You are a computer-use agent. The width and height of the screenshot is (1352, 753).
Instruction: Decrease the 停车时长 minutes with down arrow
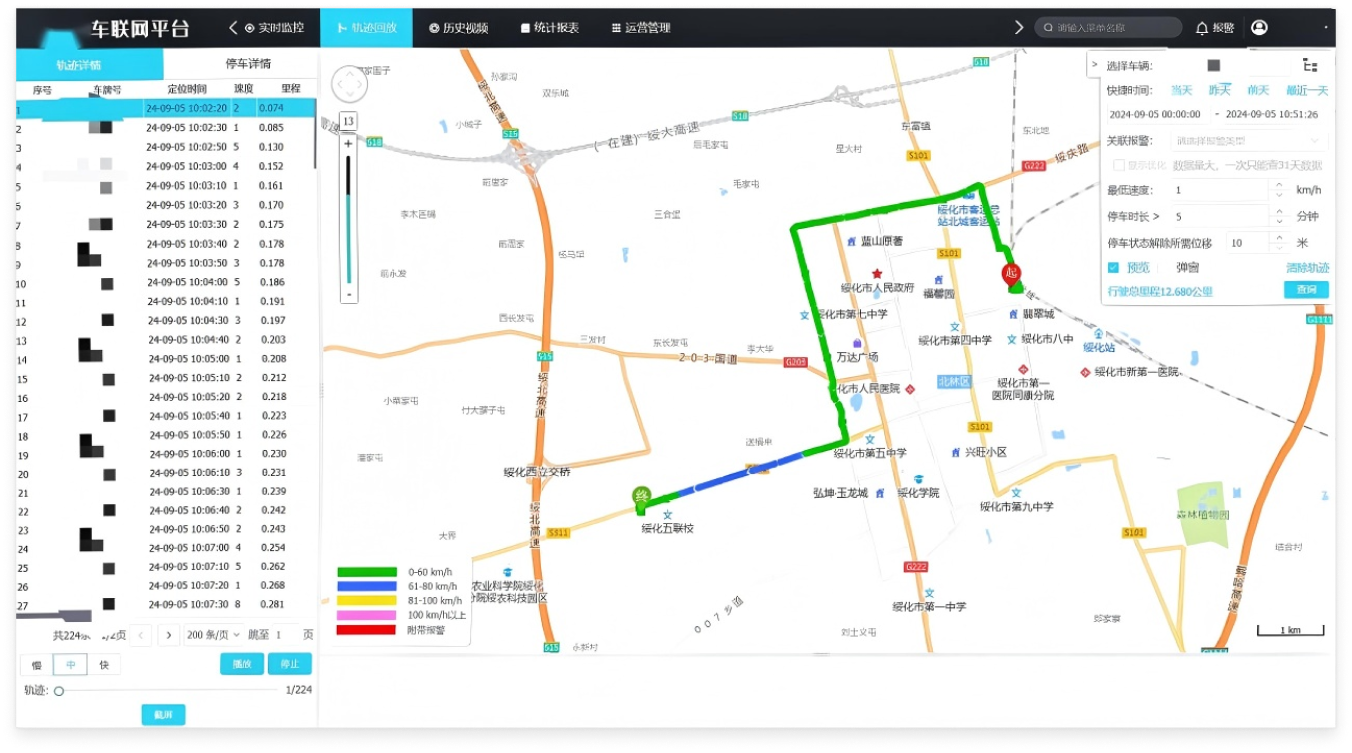pyautogui.click(x=1279, y=221)
